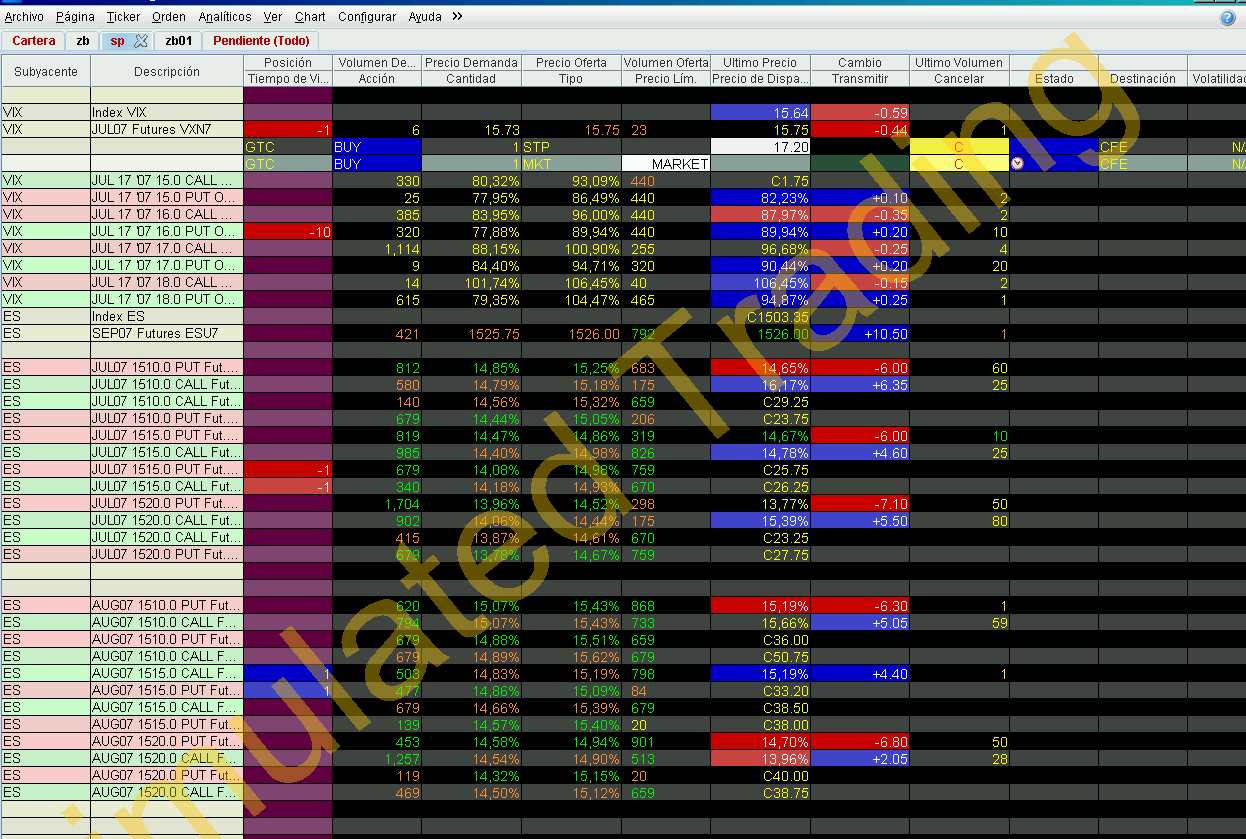Select the Index ES description row
This screenshot has height=839, width=1246.
click(x=167, y=317)
